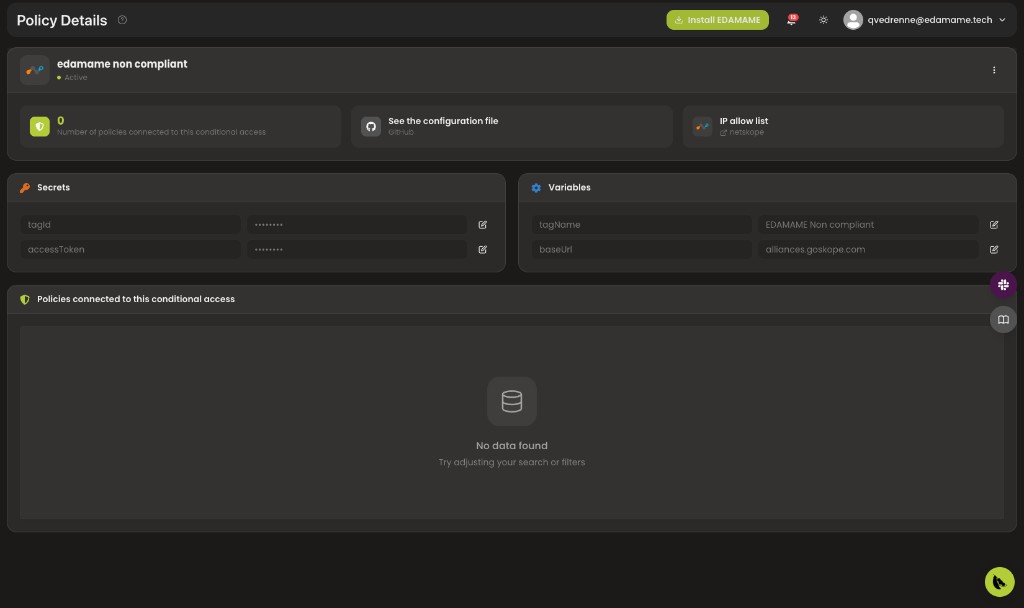Viewport: 1024px width, 608px height.
Task: Open the notifications bell
Action: tap(792, 20)
